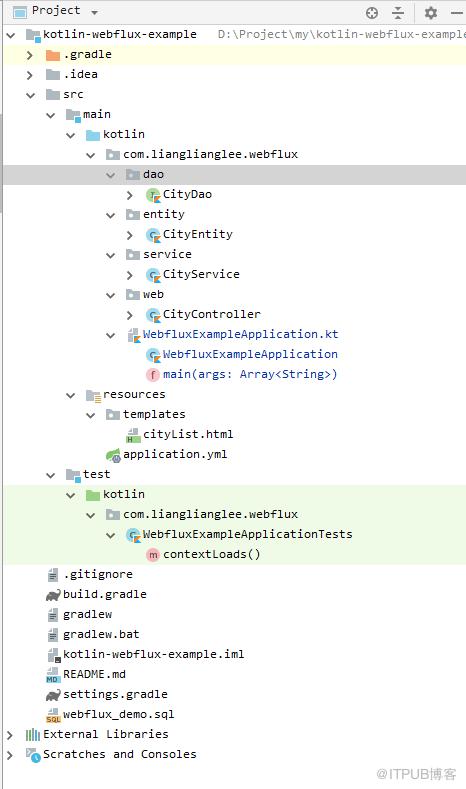Click the contextLoads method 'm' icon
The height and width of the screenshot is (789, 466).
point(152,555)
